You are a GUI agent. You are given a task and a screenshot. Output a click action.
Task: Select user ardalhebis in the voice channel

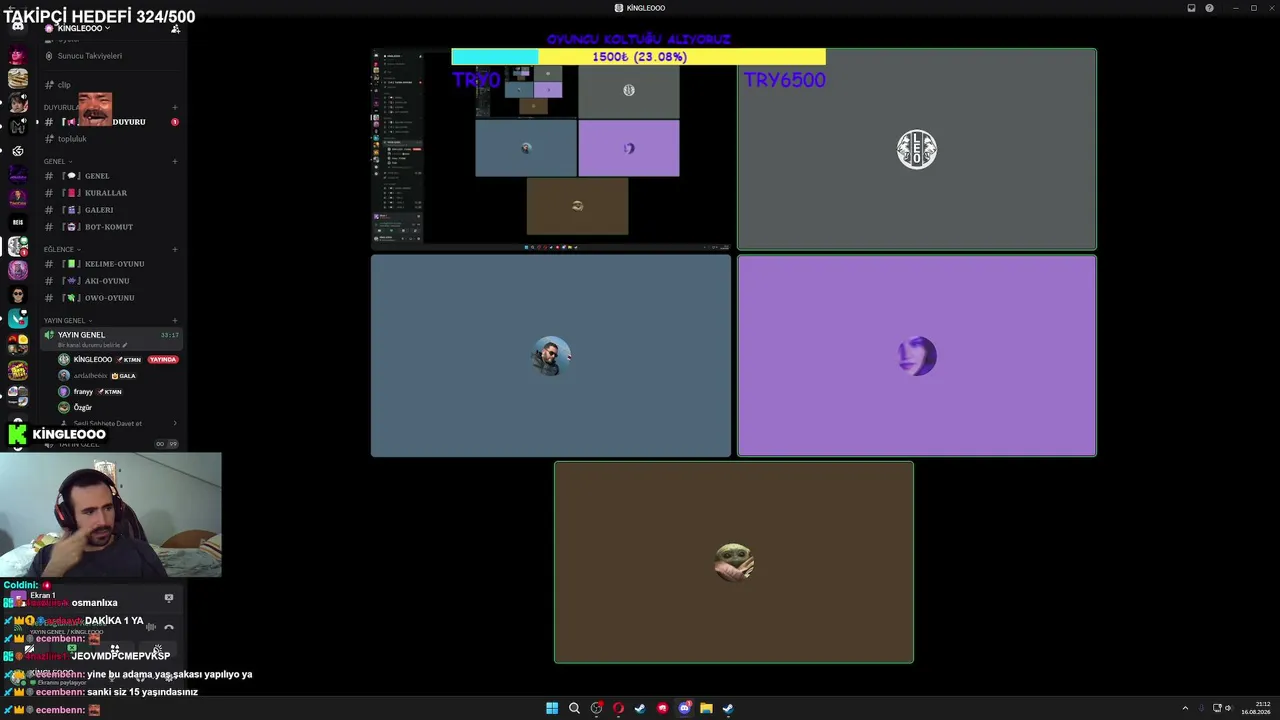(90, 376)
